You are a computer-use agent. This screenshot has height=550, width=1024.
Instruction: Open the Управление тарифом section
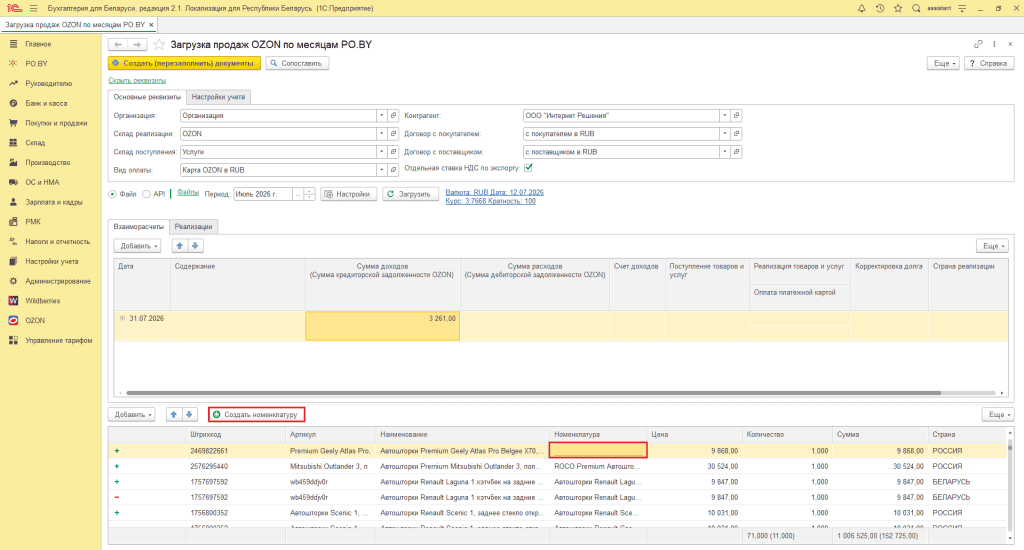pos(59,340)
